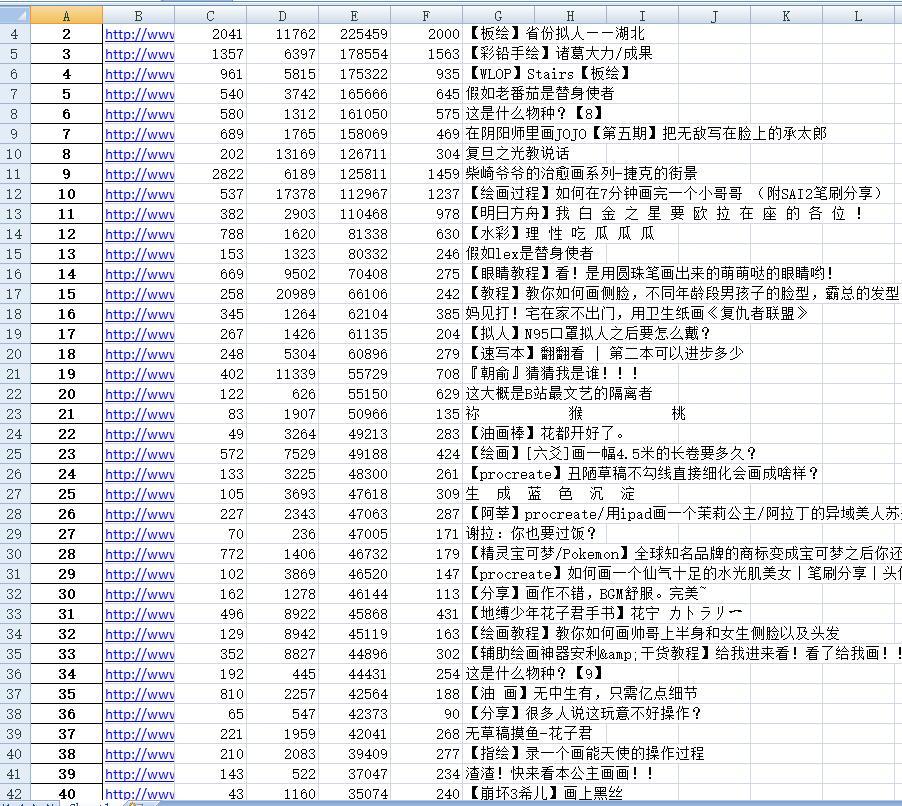The height and width of the screenshot is (806, 902).
Task: Click cell containing 49213
Action: click(x=354, y=434)
